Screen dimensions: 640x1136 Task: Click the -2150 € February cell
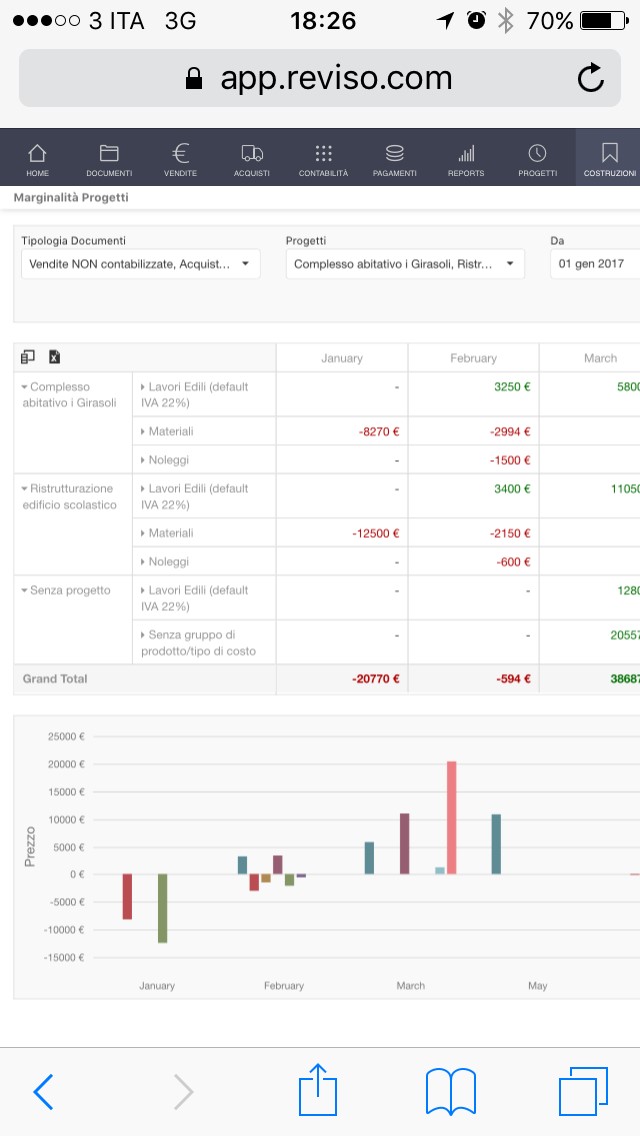coord(473,533)
